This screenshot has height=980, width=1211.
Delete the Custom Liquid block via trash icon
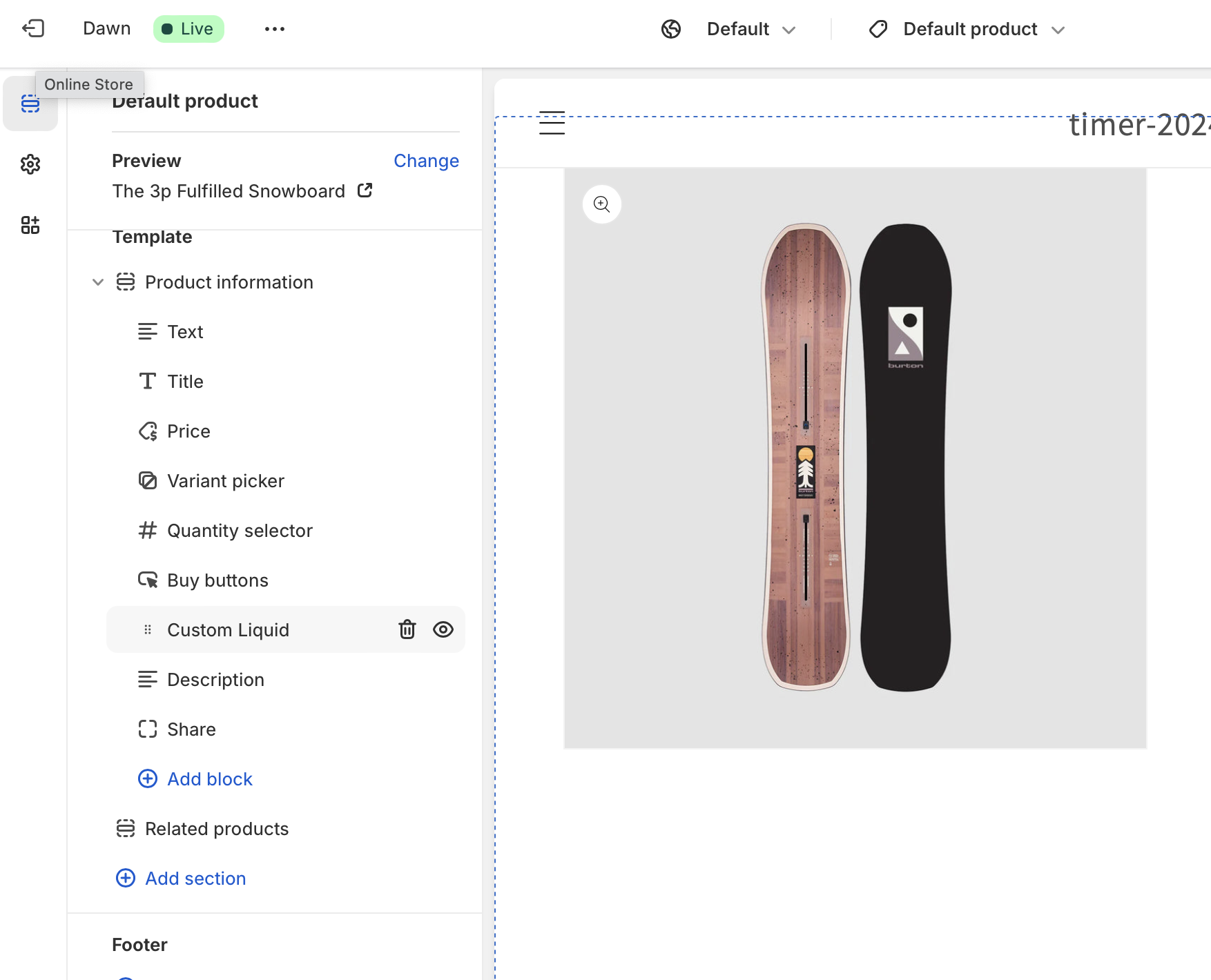click(407, 629)
